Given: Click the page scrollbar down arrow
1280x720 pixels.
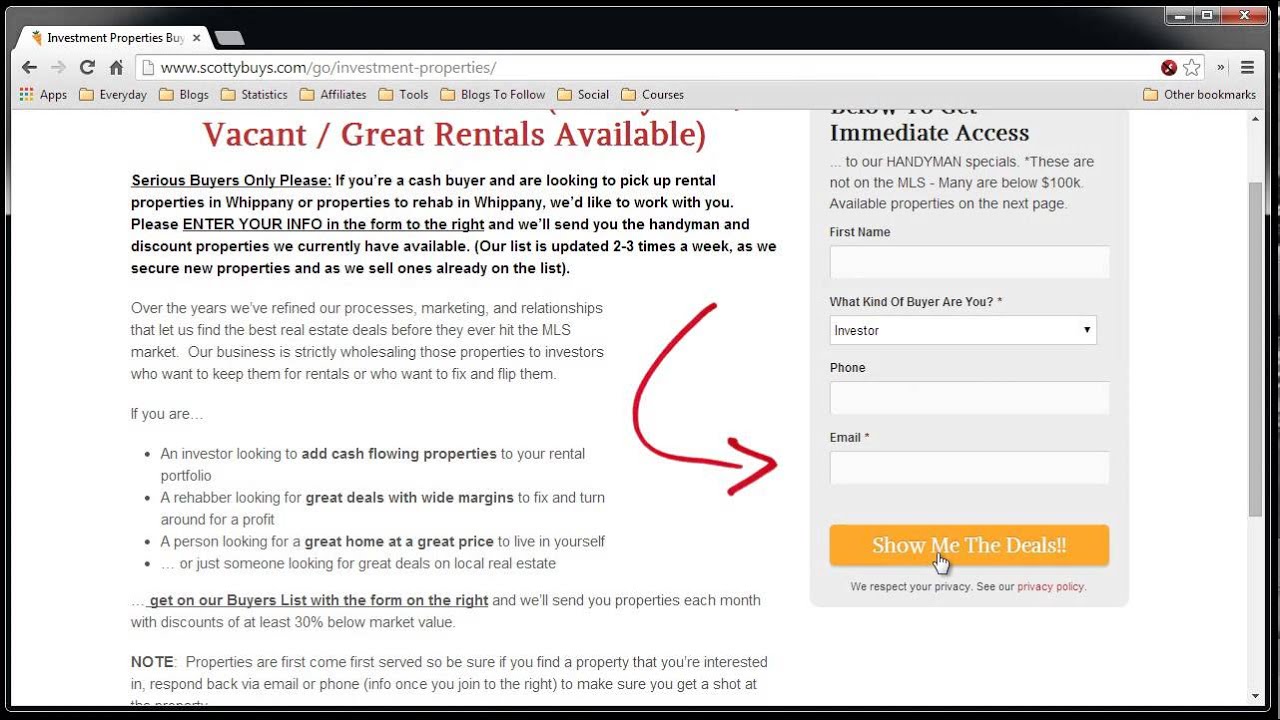Looking at the screenshot, I should click(1256, 696).
